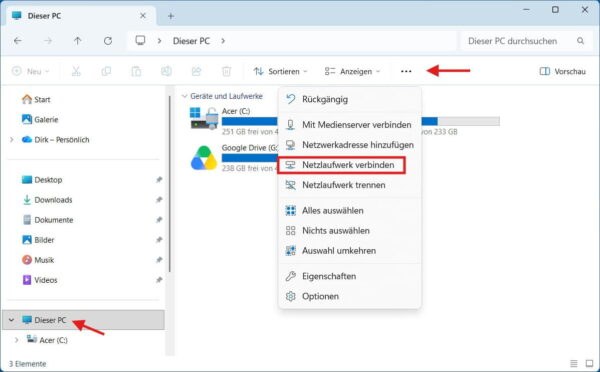
Task: Open the Bilder quick access folder
Action: tap(38, 240)
